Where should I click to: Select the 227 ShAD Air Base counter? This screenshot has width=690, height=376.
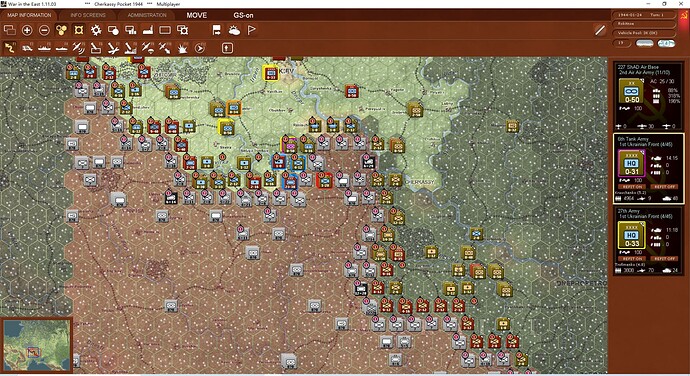632,92
